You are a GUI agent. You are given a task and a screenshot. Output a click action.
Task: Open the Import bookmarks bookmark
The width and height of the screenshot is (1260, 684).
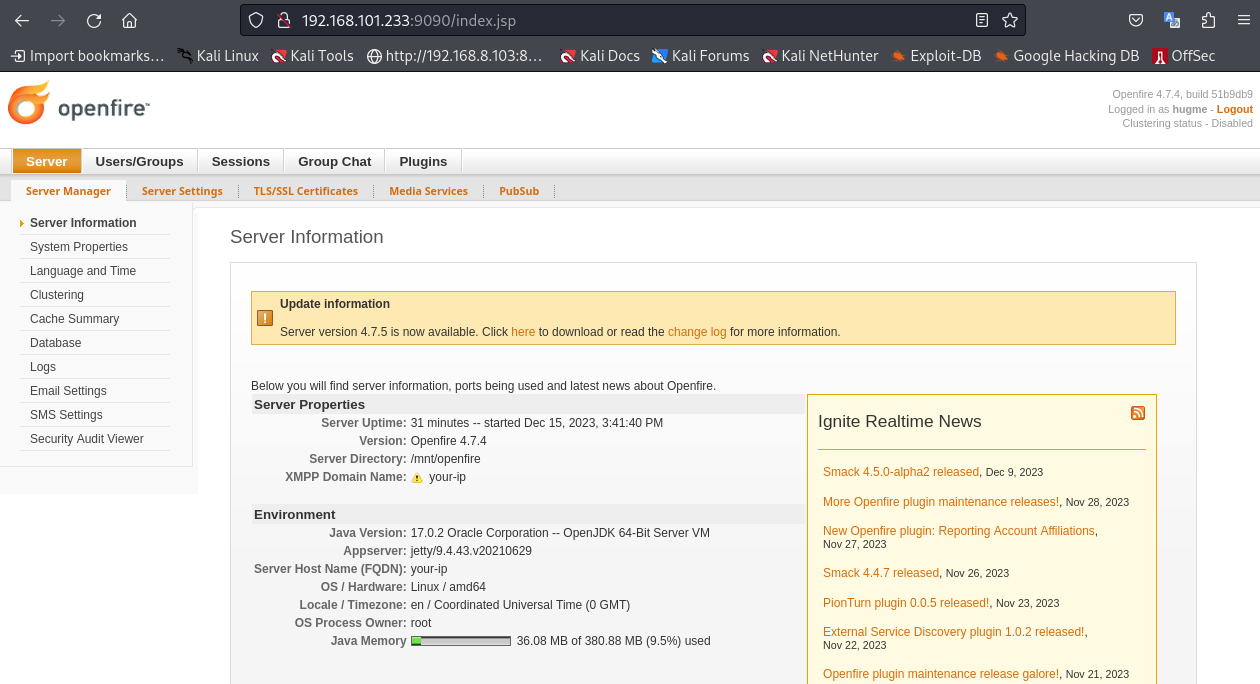87,56
